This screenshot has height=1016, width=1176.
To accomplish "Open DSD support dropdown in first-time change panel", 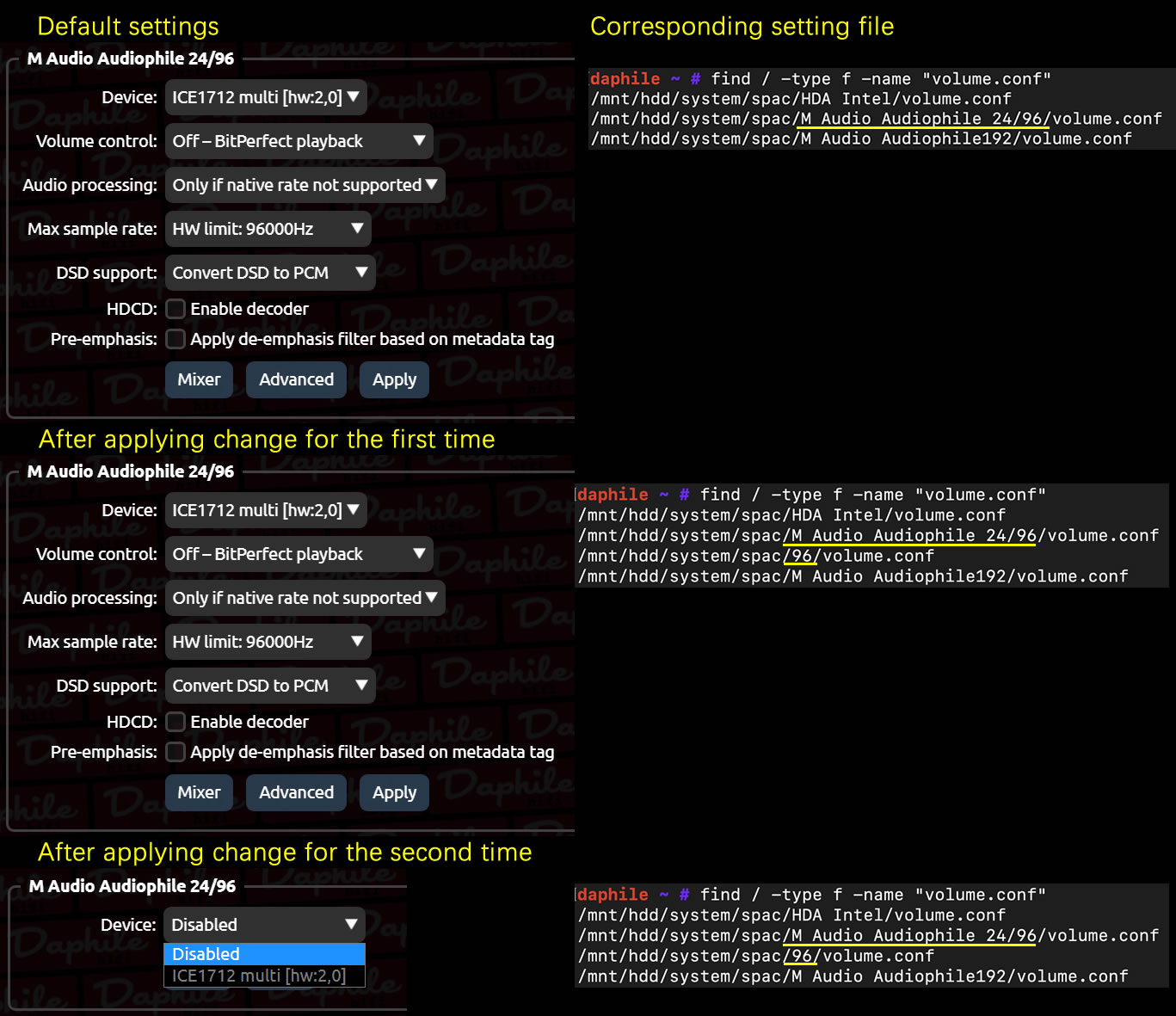I will pos(270,686).
